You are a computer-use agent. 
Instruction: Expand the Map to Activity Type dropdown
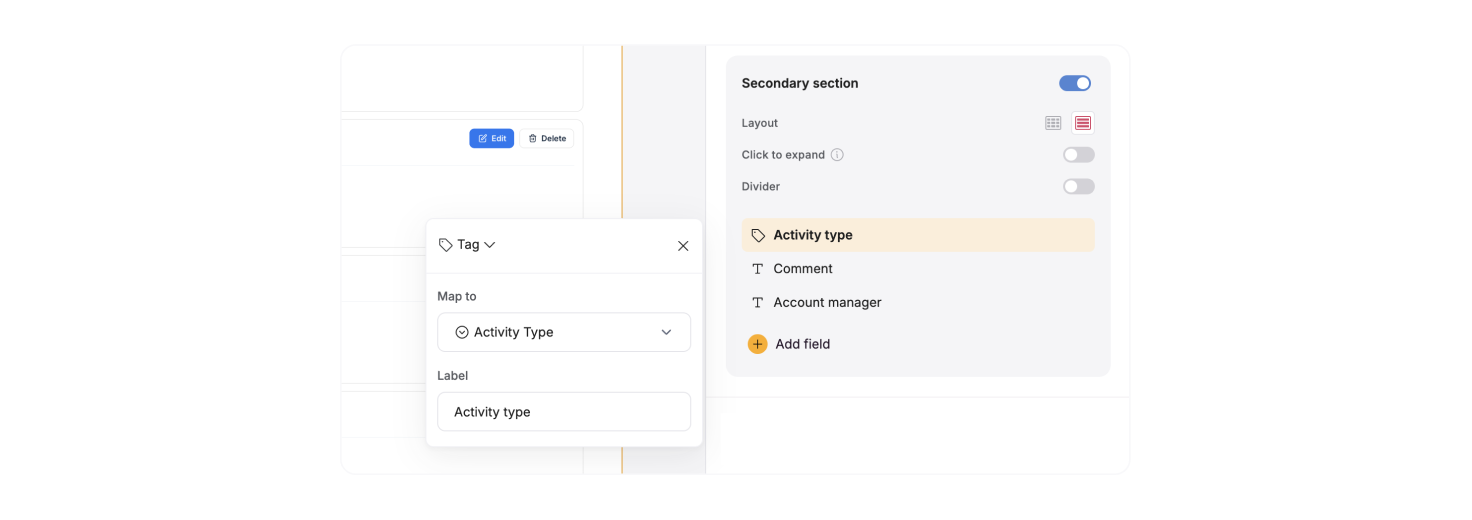(x=563, y=332)
